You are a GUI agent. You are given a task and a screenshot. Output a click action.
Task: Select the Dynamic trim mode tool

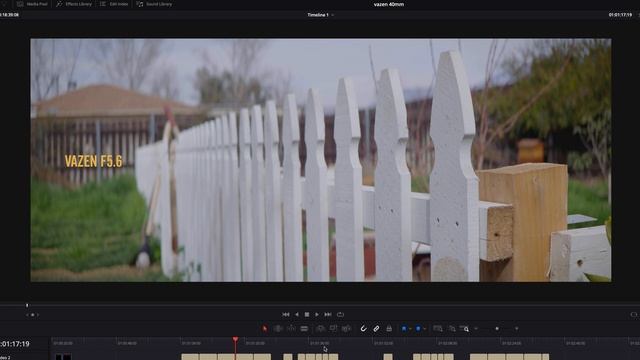point(291,329)
